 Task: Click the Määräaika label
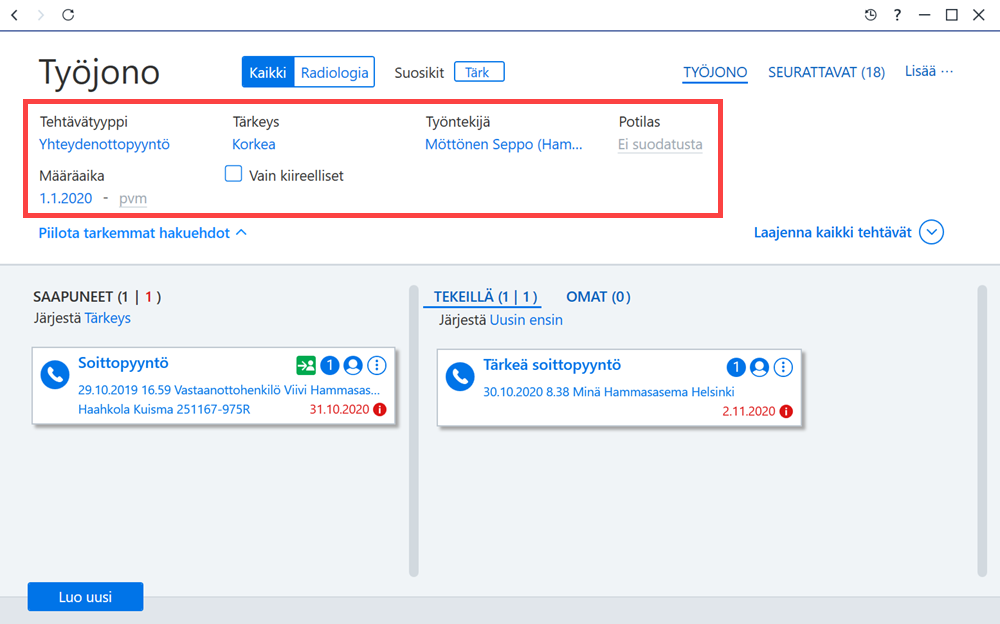(71, 176)
